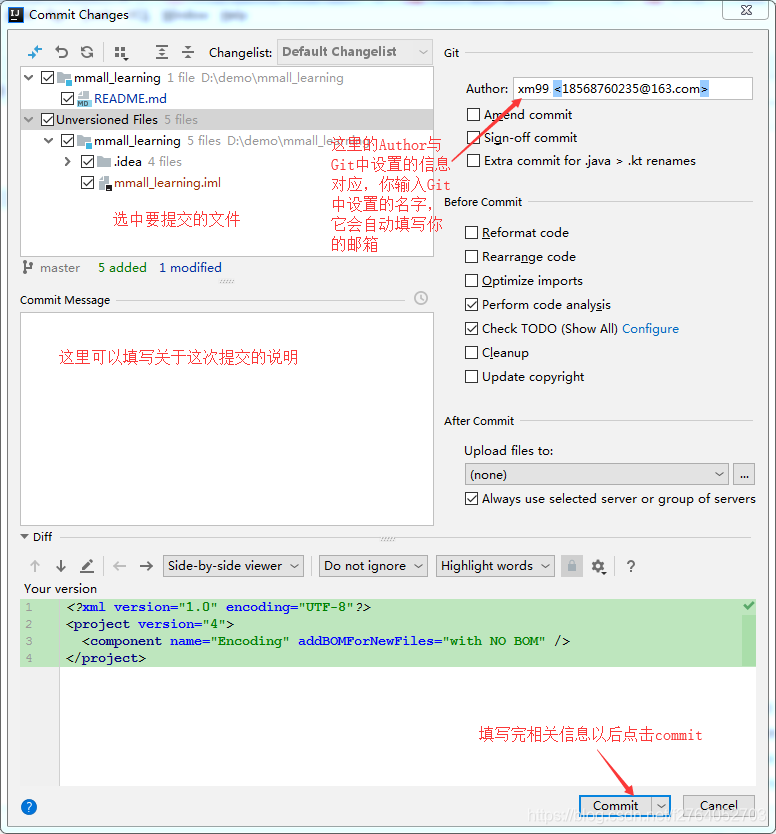Open the Commit button dropdown arrow
This screenshot has height=834, width=776.
[661, 806]
